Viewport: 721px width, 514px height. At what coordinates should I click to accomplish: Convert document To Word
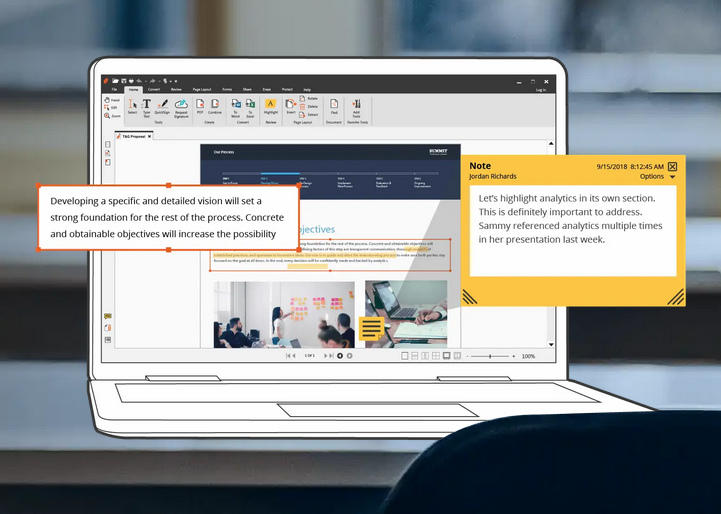coord(236,105)
